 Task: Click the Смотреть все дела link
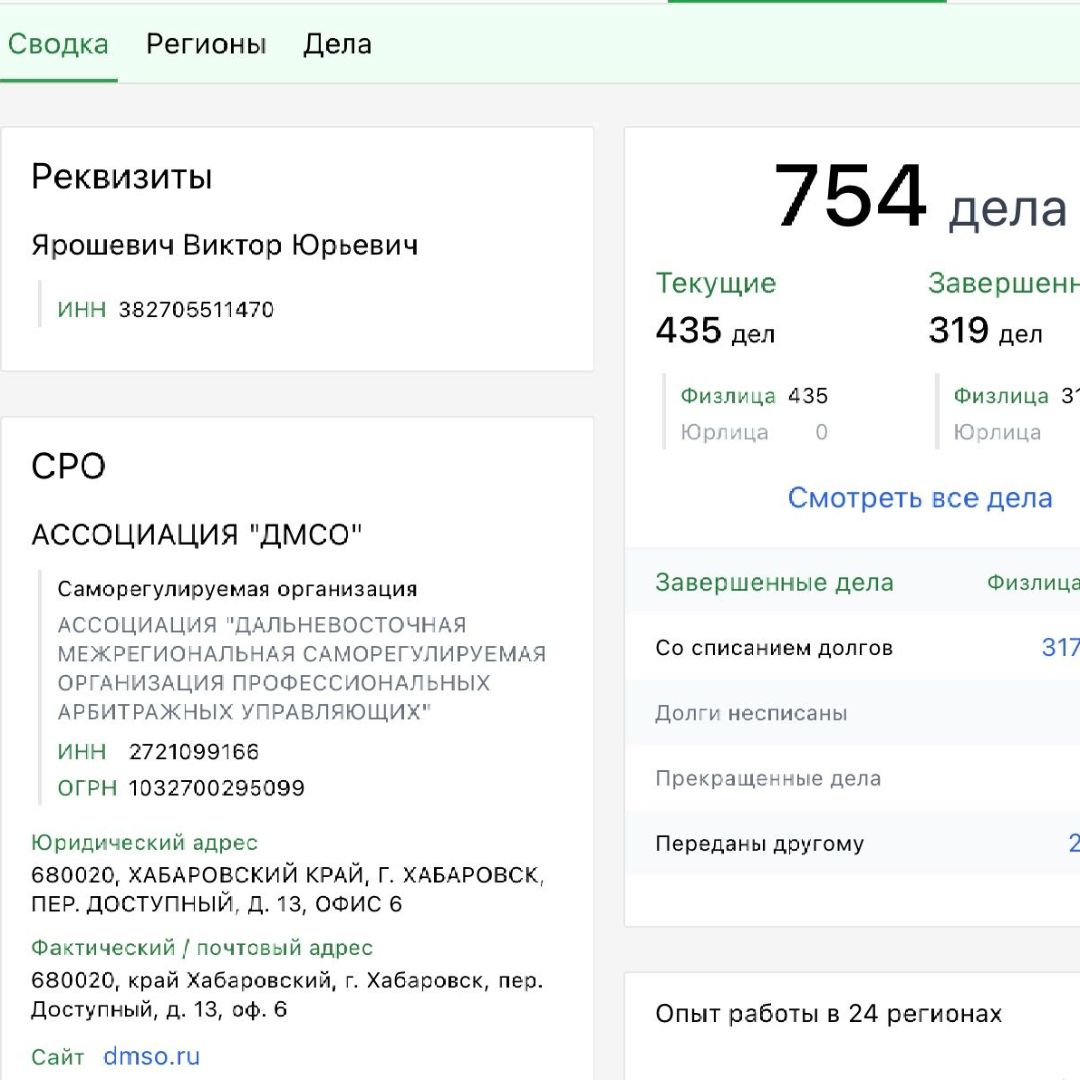tap(919, 497)
